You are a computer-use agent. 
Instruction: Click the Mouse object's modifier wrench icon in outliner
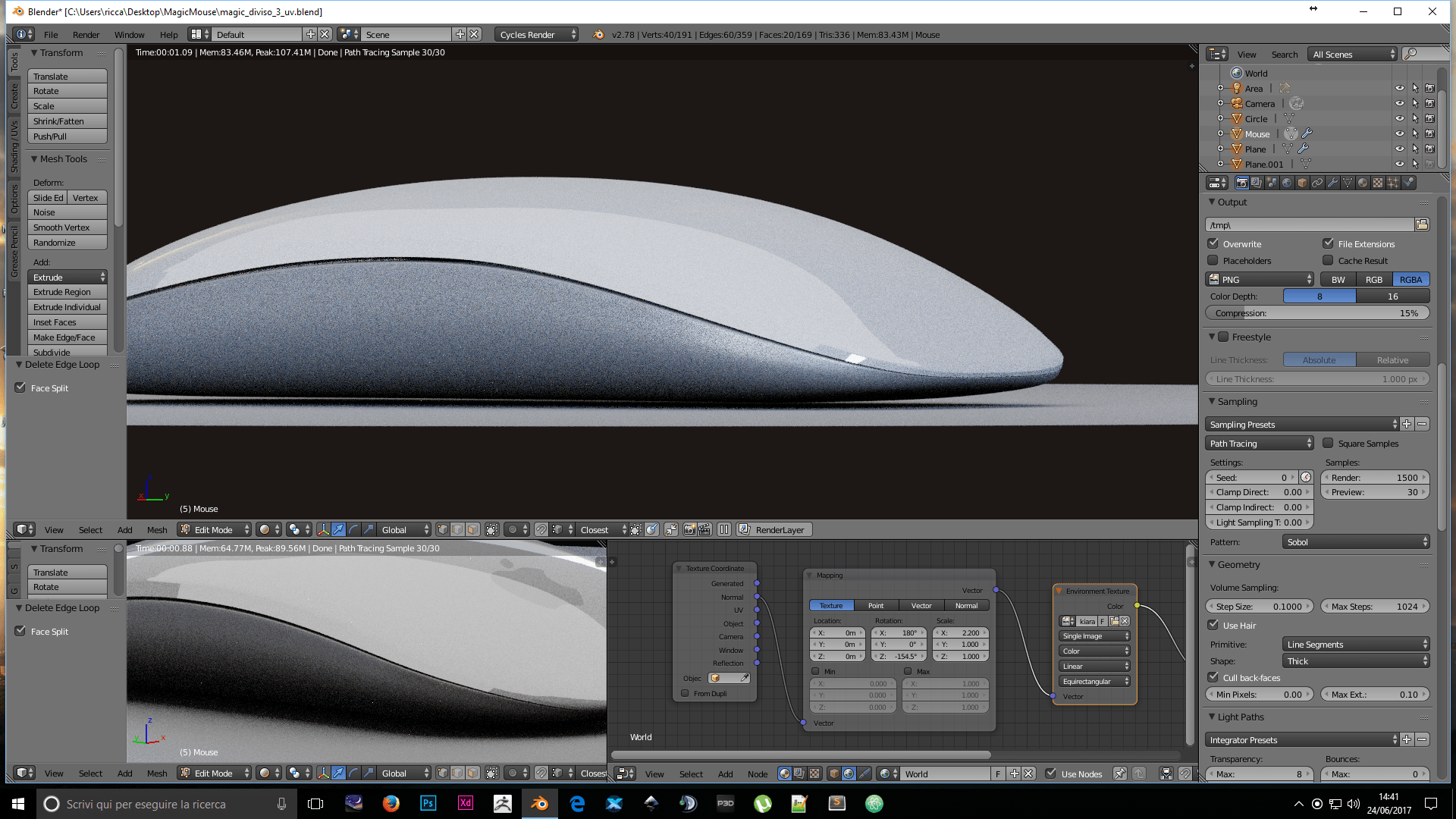click(1307, 133)
